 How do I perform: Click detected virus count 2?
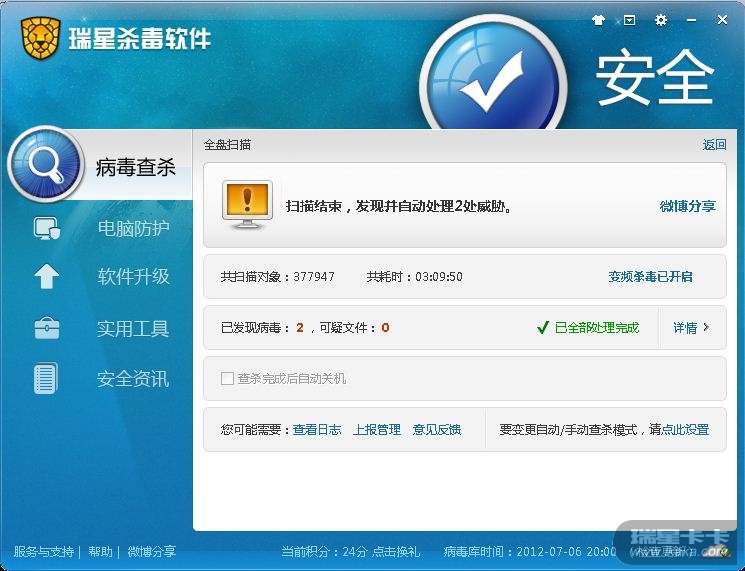pyautogui.click(x=300, y=327)
